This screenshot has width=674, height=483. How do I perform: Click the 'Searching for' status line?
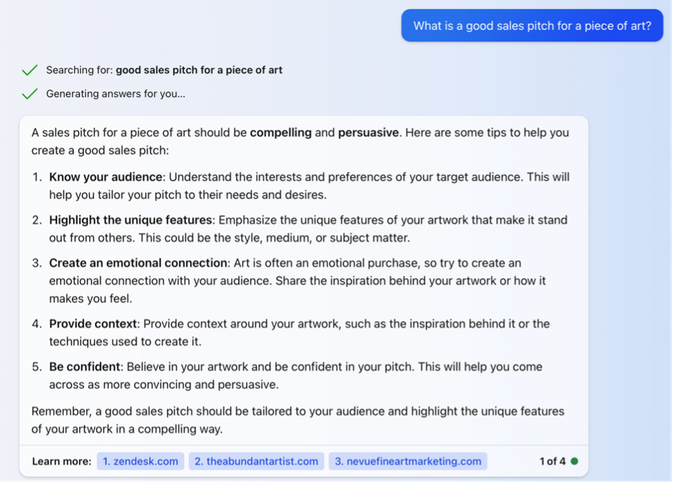pos(164,70)
